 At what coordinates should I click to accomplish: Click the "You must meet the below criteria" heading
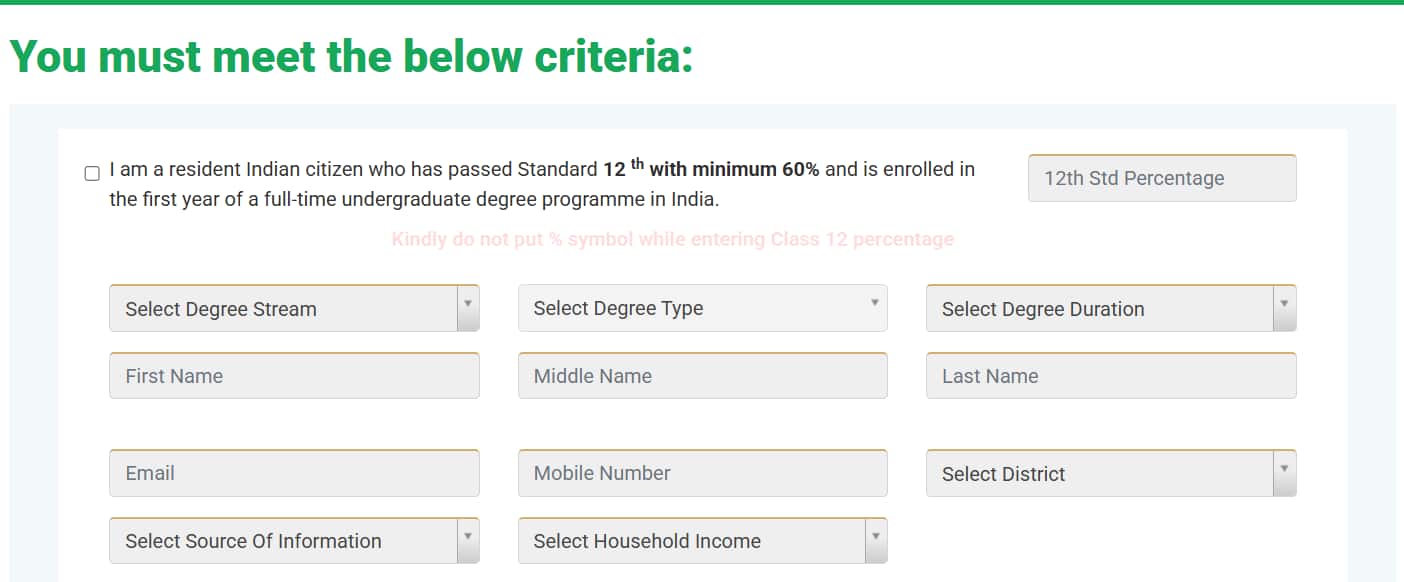pyautogui.click(x=351, y=56)
